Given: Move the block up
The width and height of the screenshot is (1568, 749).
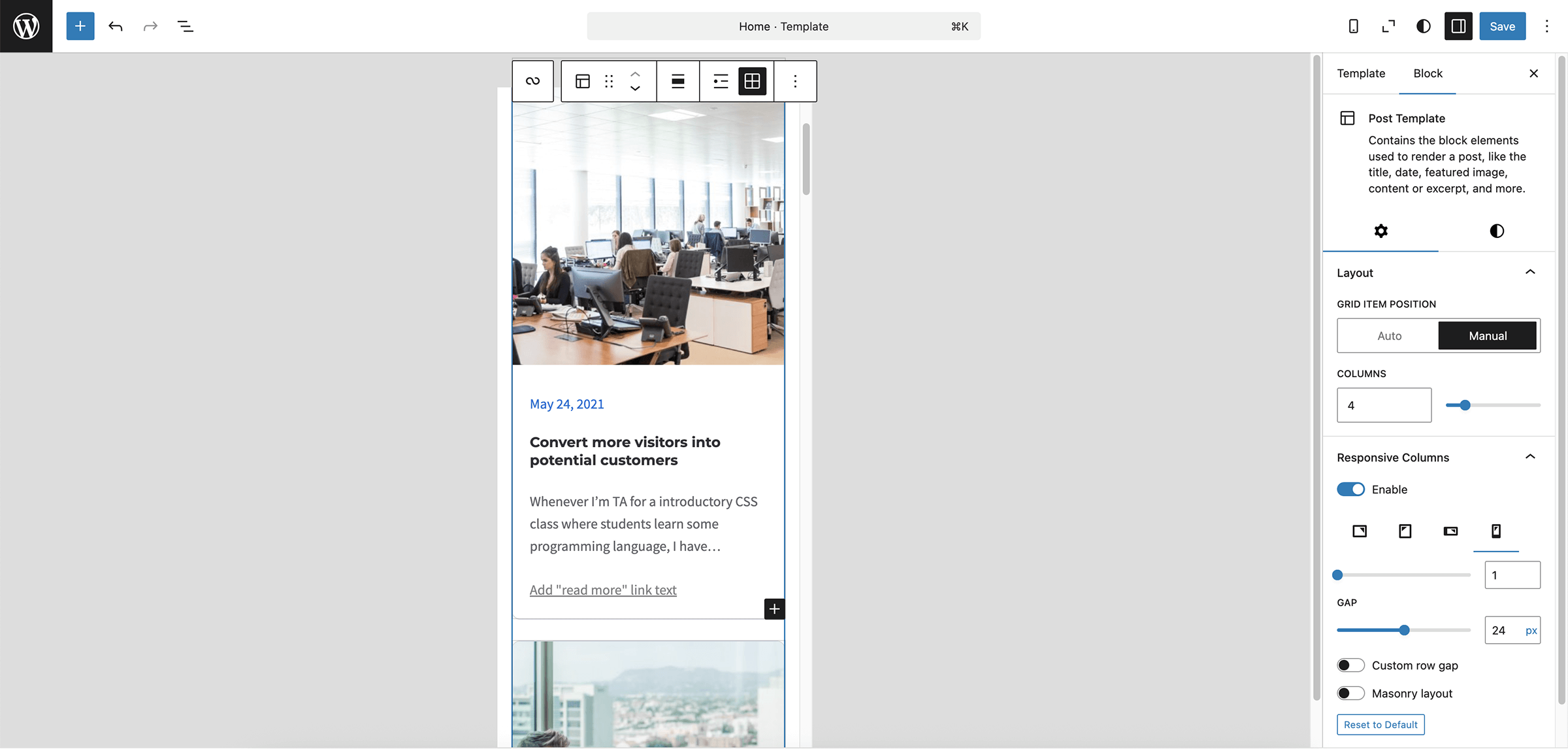Looking at the screenshot, I should pos(635,74).
